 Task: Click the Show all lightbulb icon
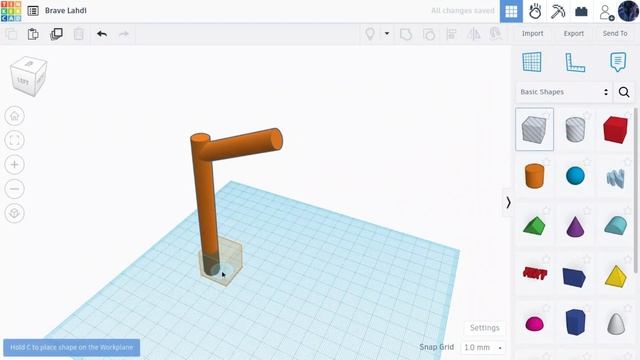[370, 34]
